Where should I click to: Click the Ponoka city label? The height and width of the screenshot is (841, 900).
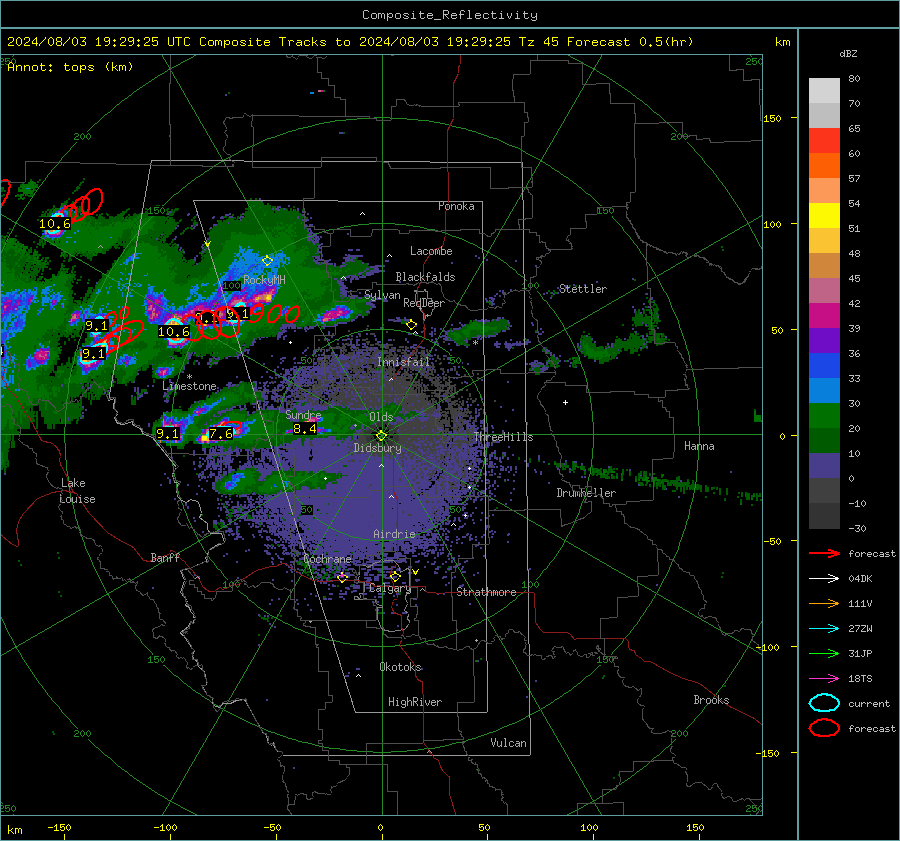click(x=456, y=206)
